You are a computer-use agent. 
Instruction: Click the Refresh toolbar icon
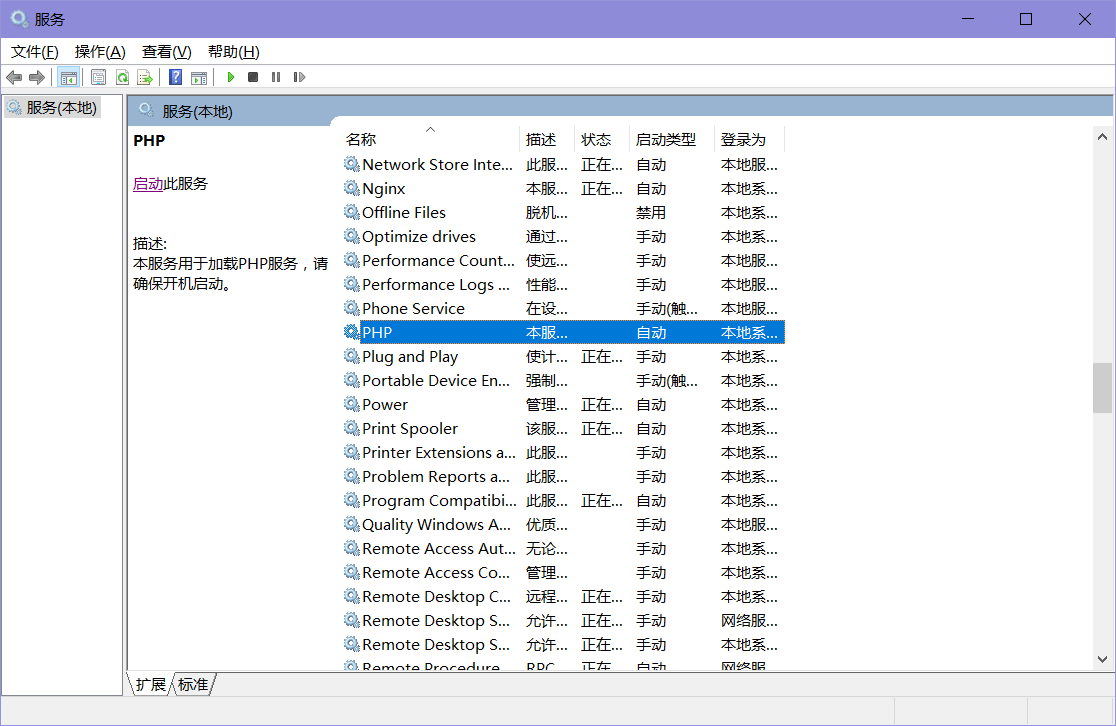point(122,77)
